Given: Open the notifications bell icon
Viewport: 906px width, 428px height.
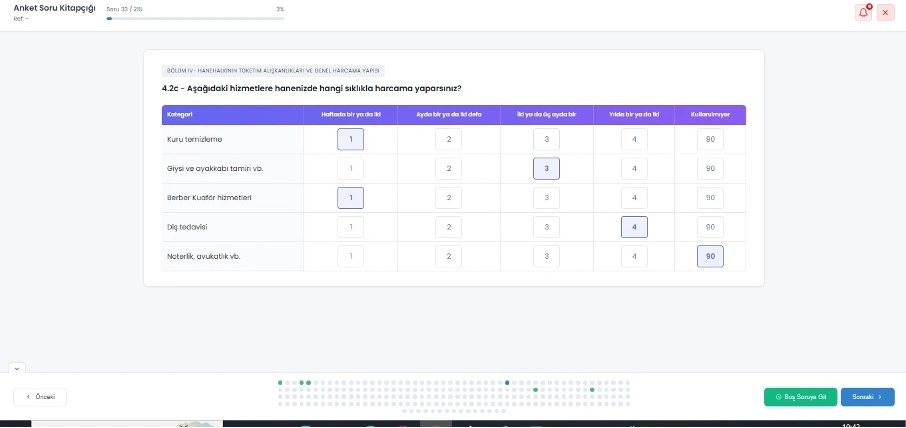Looking at the screenshot, I should click(x=863, y=13).
